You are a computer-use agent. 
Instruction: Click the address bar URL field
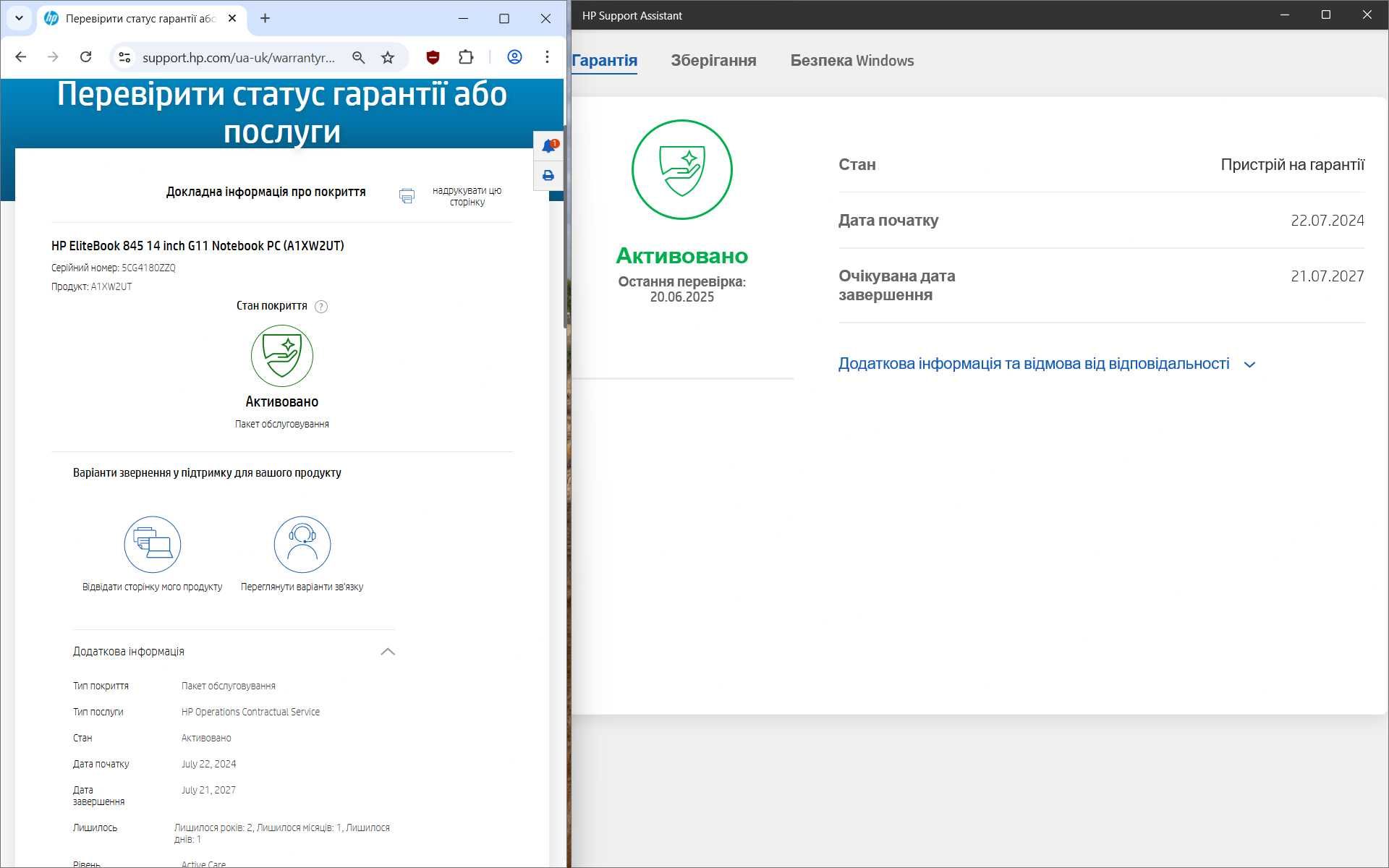[x=238, y=57]
